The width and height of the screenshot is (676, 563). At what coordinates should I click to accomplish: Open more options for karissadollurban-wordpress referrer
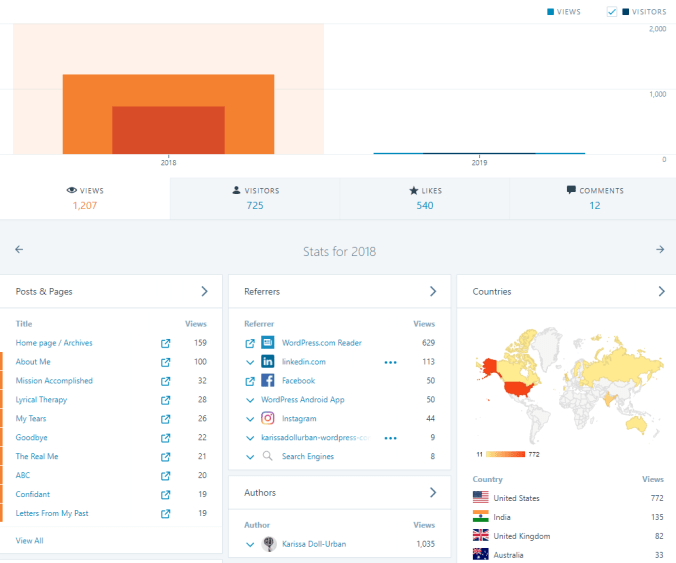(x=391, y=438)
